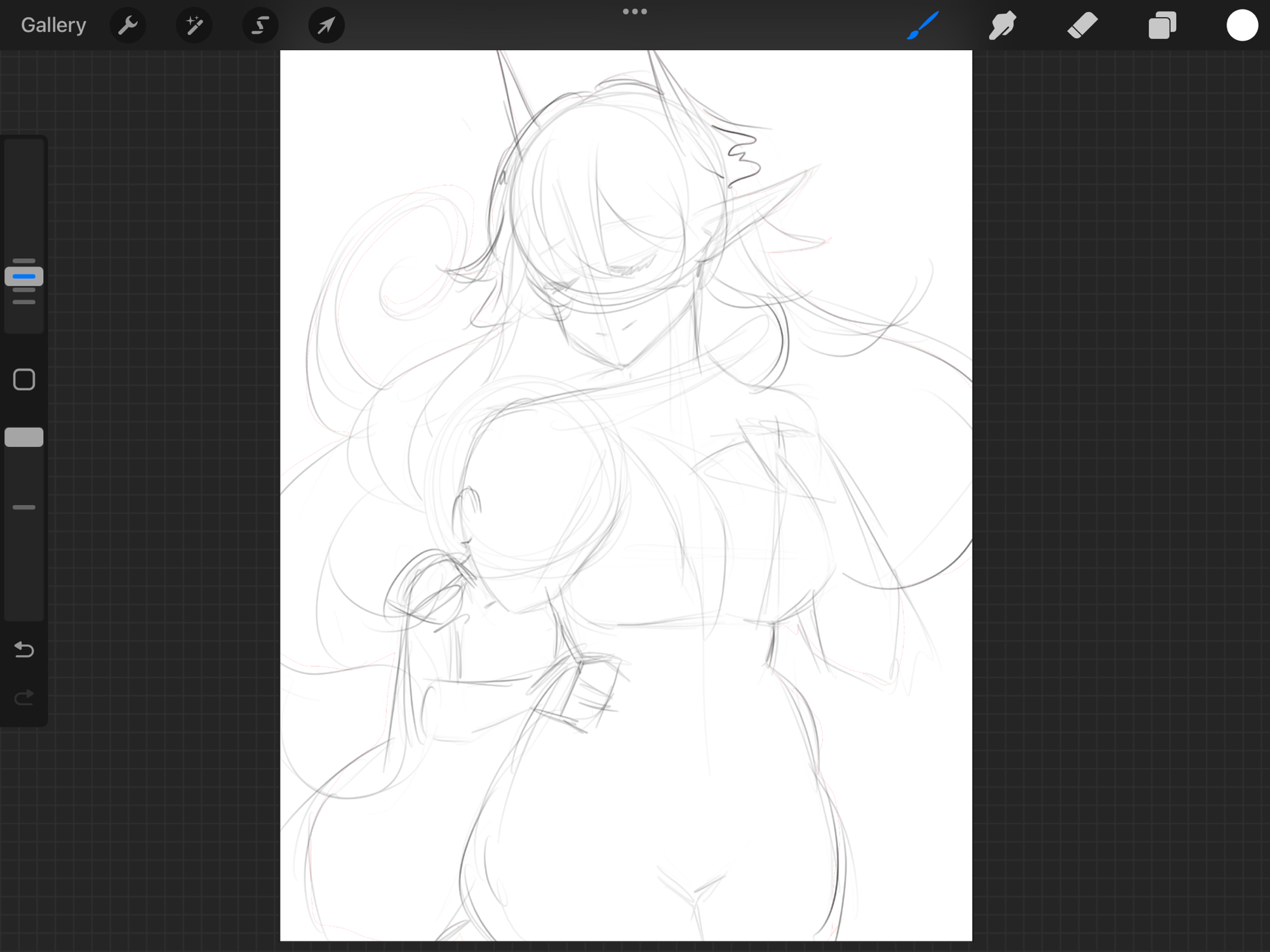Screen dimensions: 1270x952
Task: Open the Actions wrench menu
Action: [x=128, y=25]
